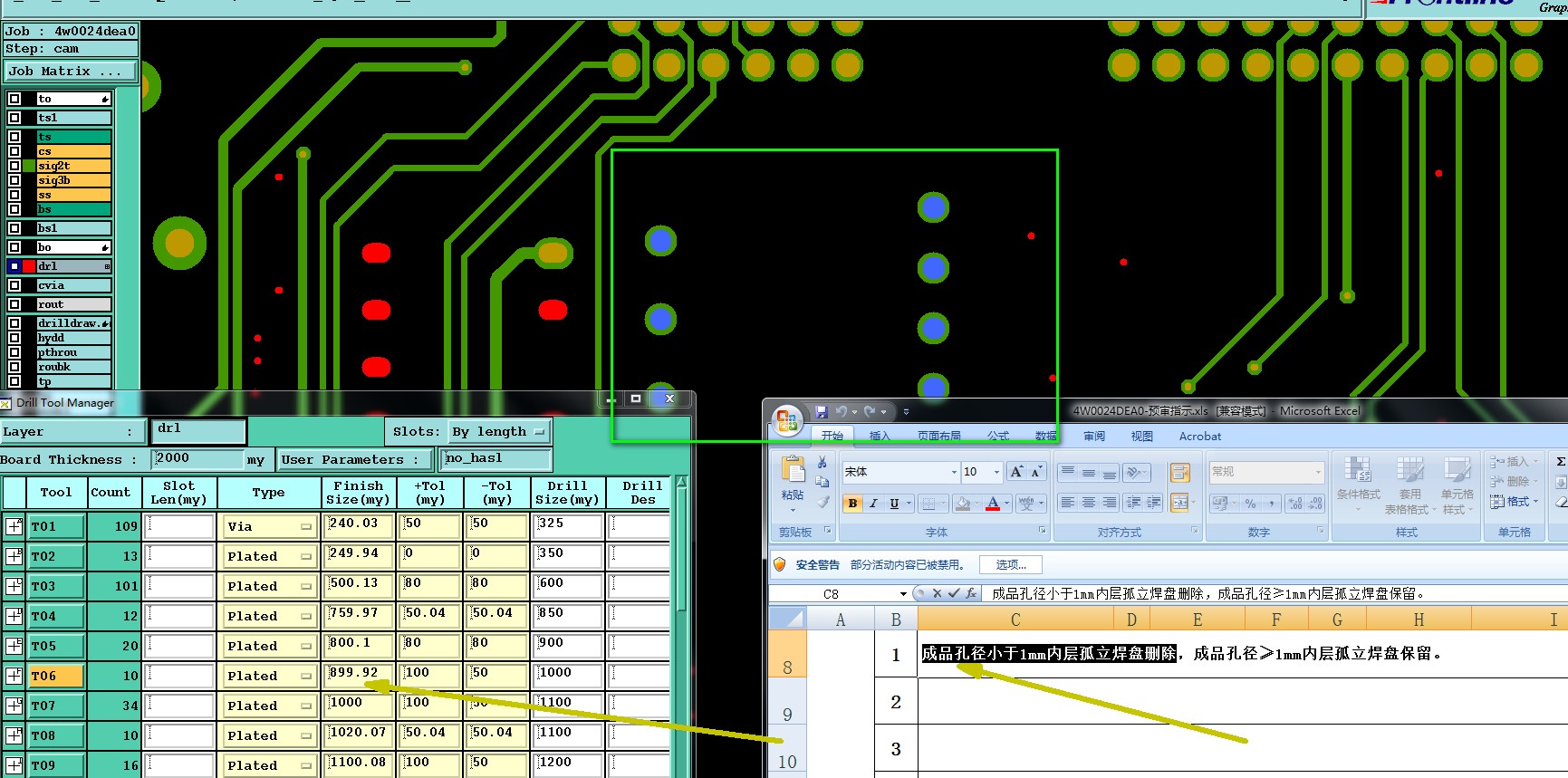The height and width of the screenshot is (778, 1568).
Task: Click User Parameters button
Action: (356, 459)
